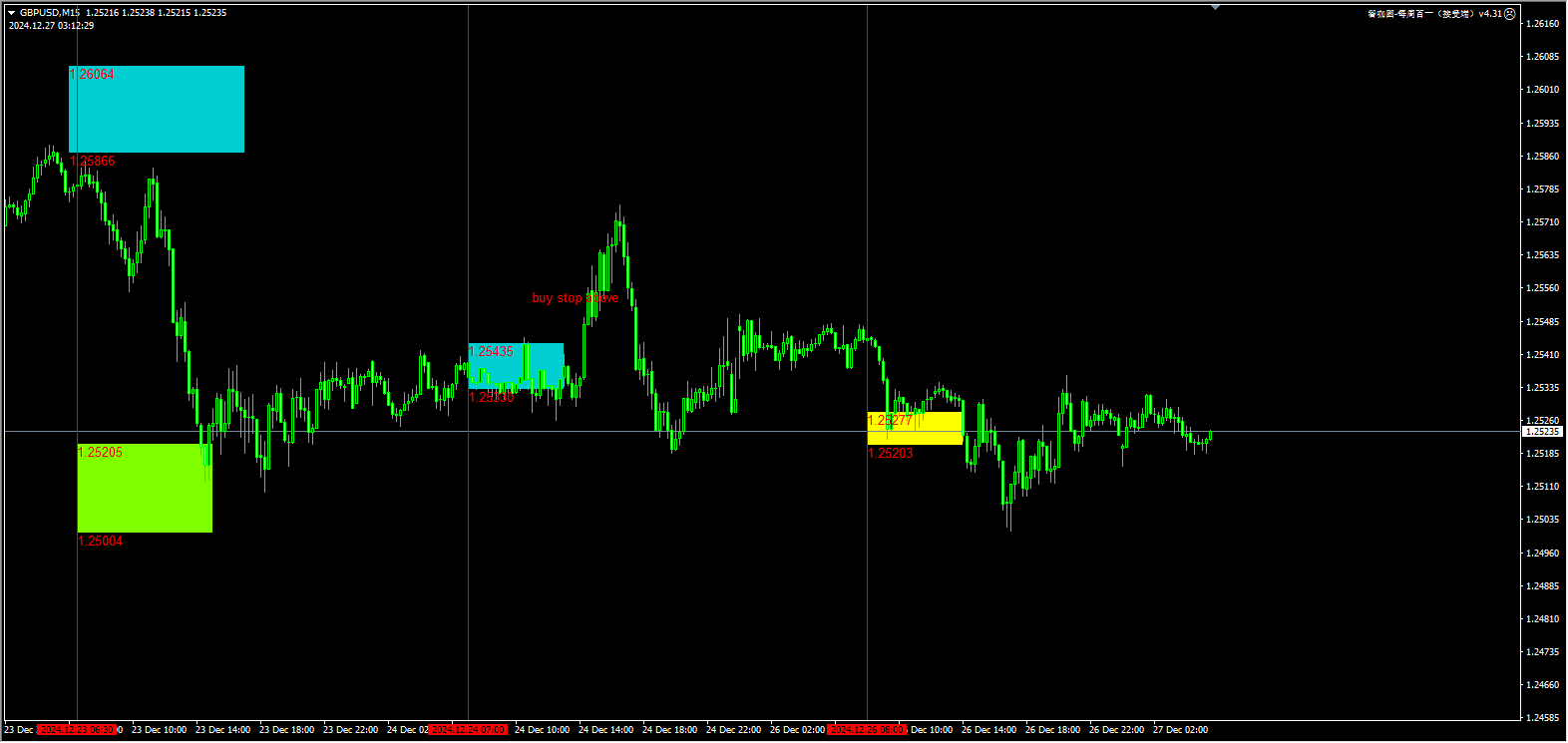1568x743 pixels.
Task: Click the 1.26160 value on price scale
Action: [x=1542, y=24]
